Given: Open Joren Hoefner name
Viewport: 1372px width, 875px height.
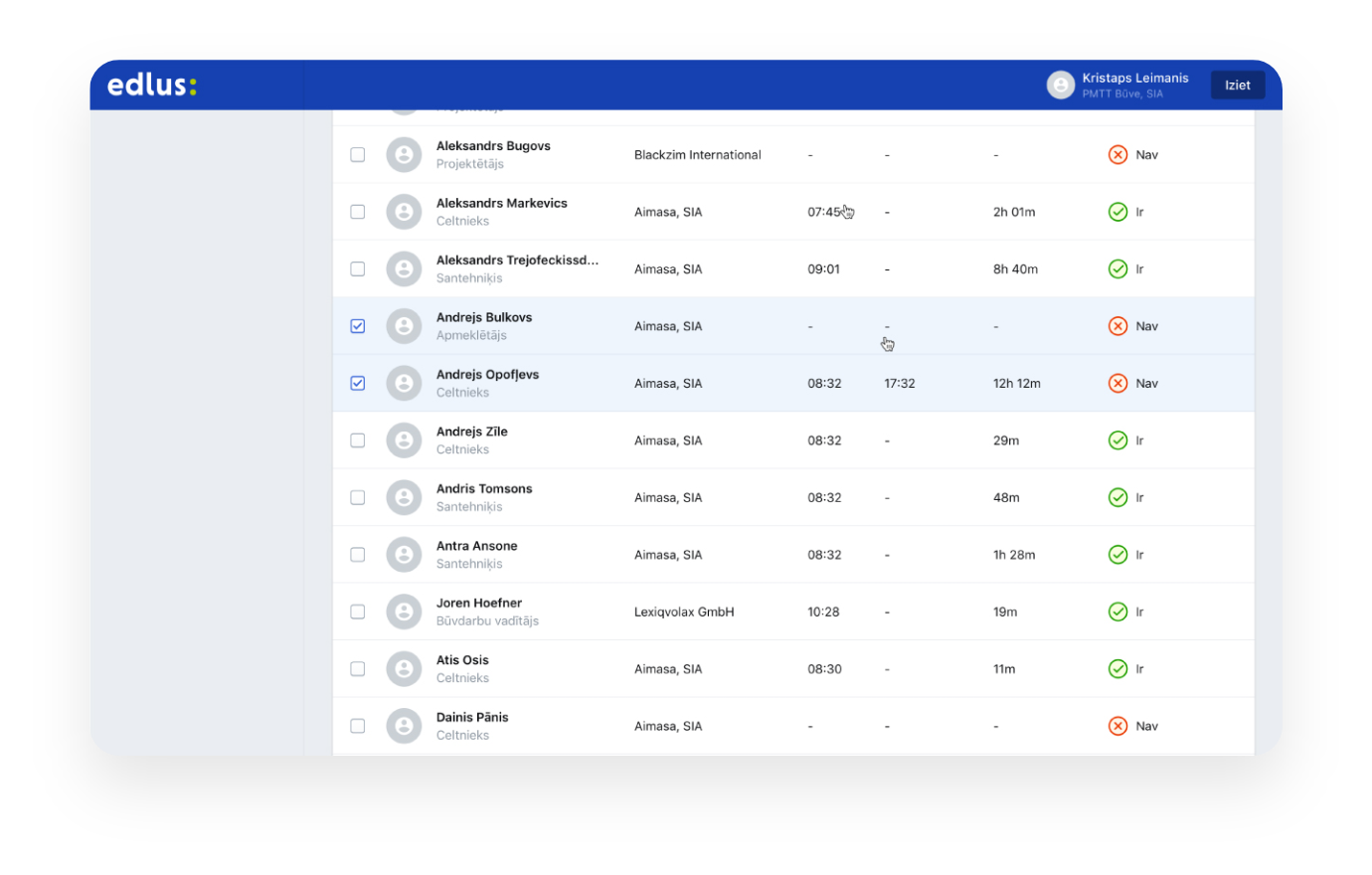Looking at the screenshot, I should click(479, 604).
